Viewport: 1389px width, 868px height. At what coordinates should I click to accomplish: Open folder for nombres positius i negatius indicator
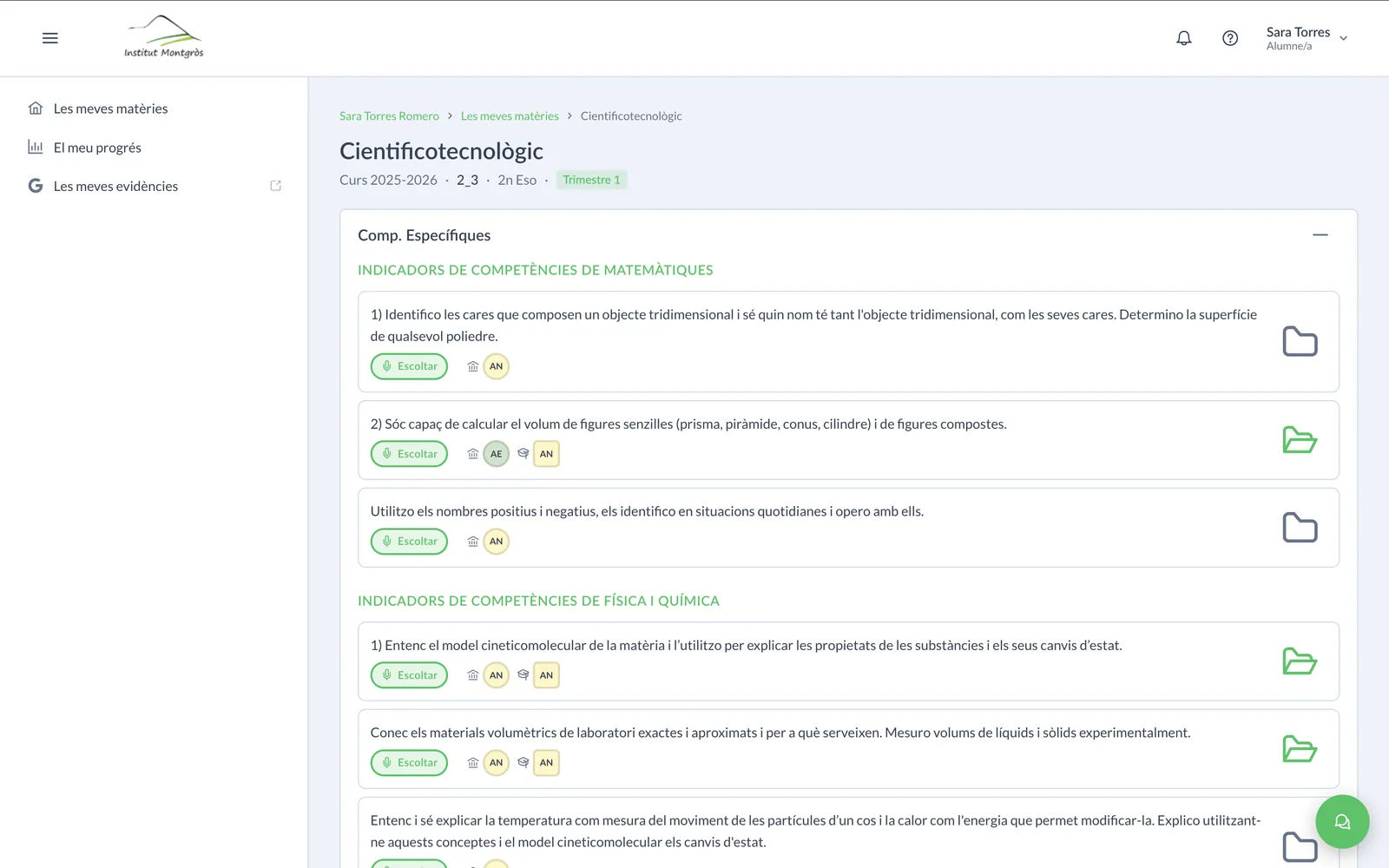(1300, 527)
